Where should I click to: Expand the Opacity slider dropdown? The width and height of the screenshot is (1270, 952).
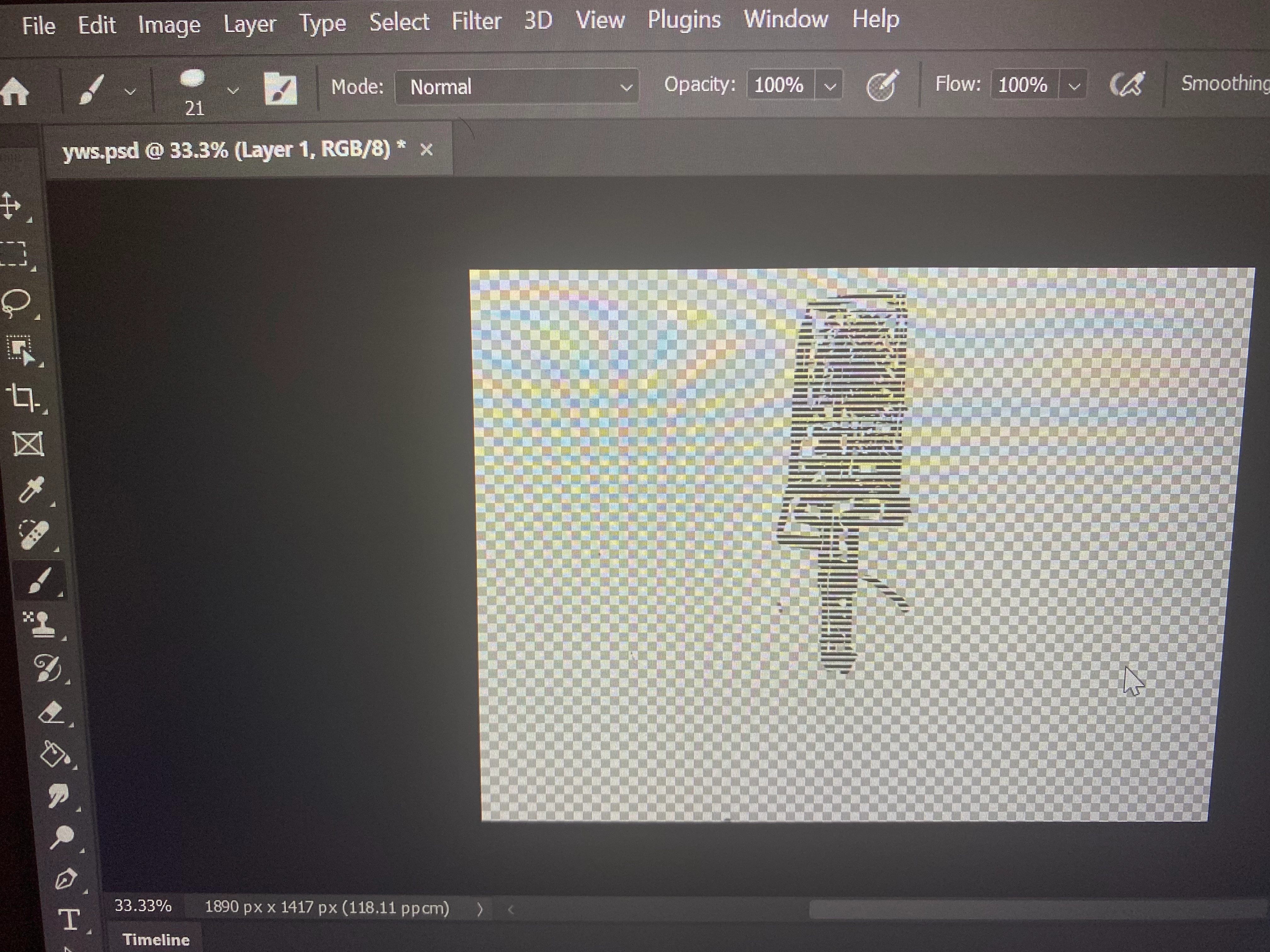point(830,87)
